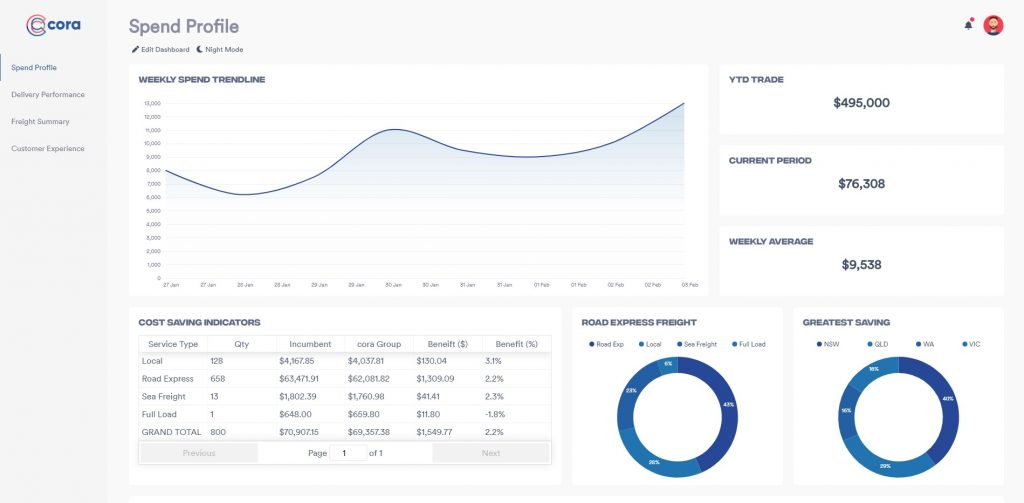Click the 29% segment of saving donut
Image resolution: width=1024 pixels, height=503 pixels.
tap(885, 466)
